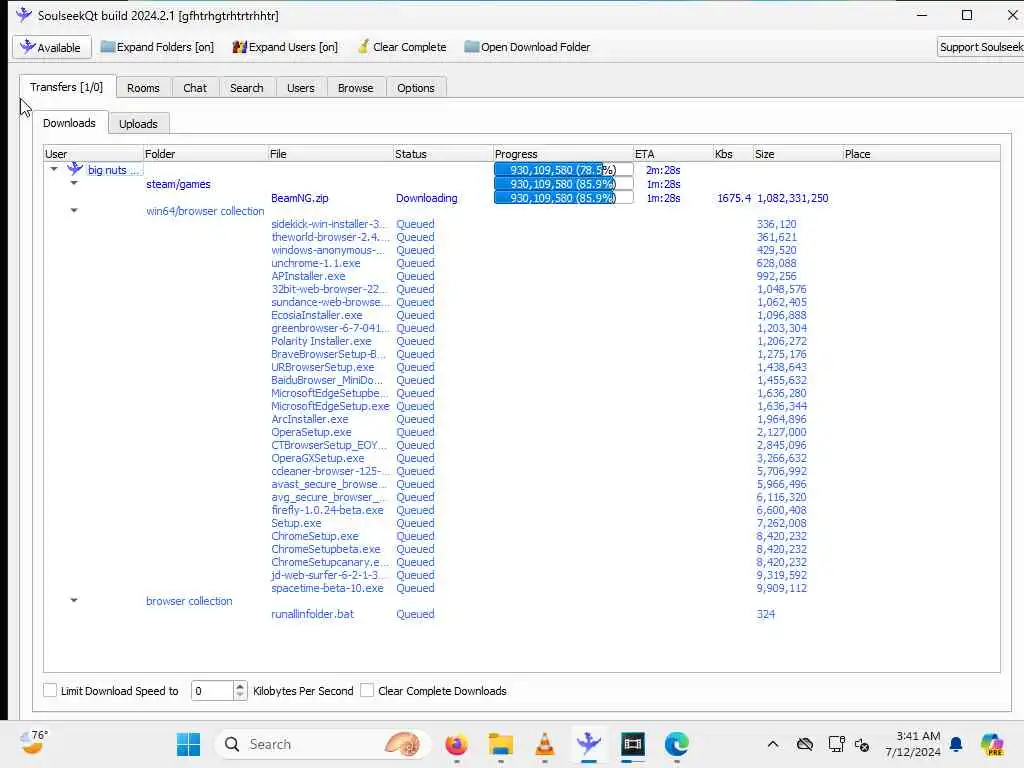Image resolution: width=1024 pixels, height=768 pixels.
Task: Switch to the Uploads sub-tab
Action: 138,123
